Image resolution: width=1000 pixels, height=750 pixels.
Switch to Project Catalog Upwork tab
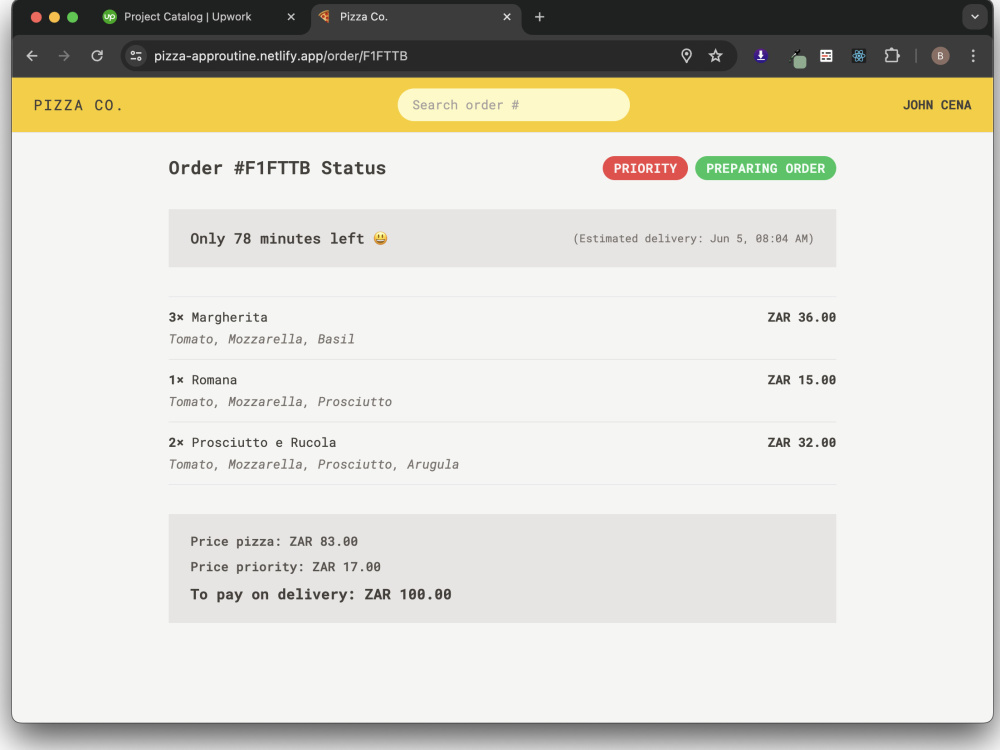[188, 17]
